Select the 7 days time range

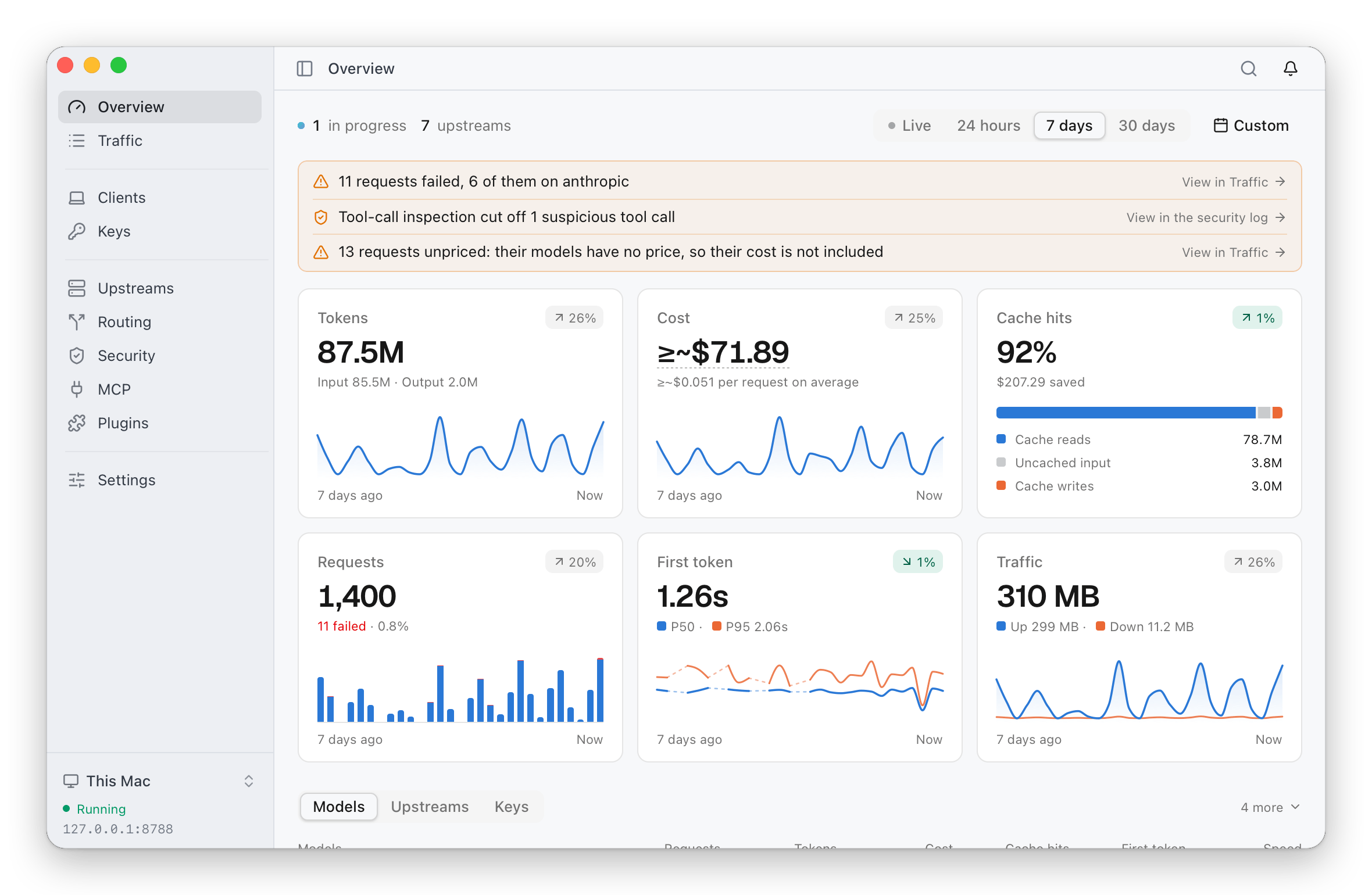point(1069,126)
